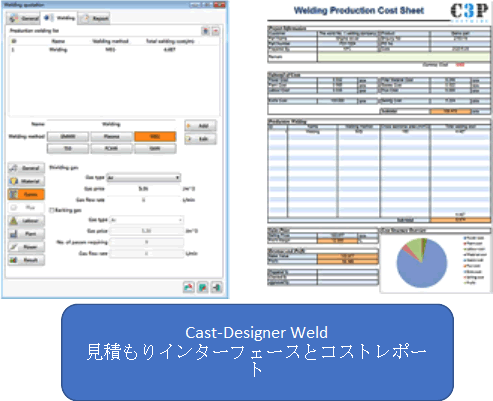This screenshot has width=493, height=401.
Task: Click the ID column header in the list
Action: [x=14, y=41]
